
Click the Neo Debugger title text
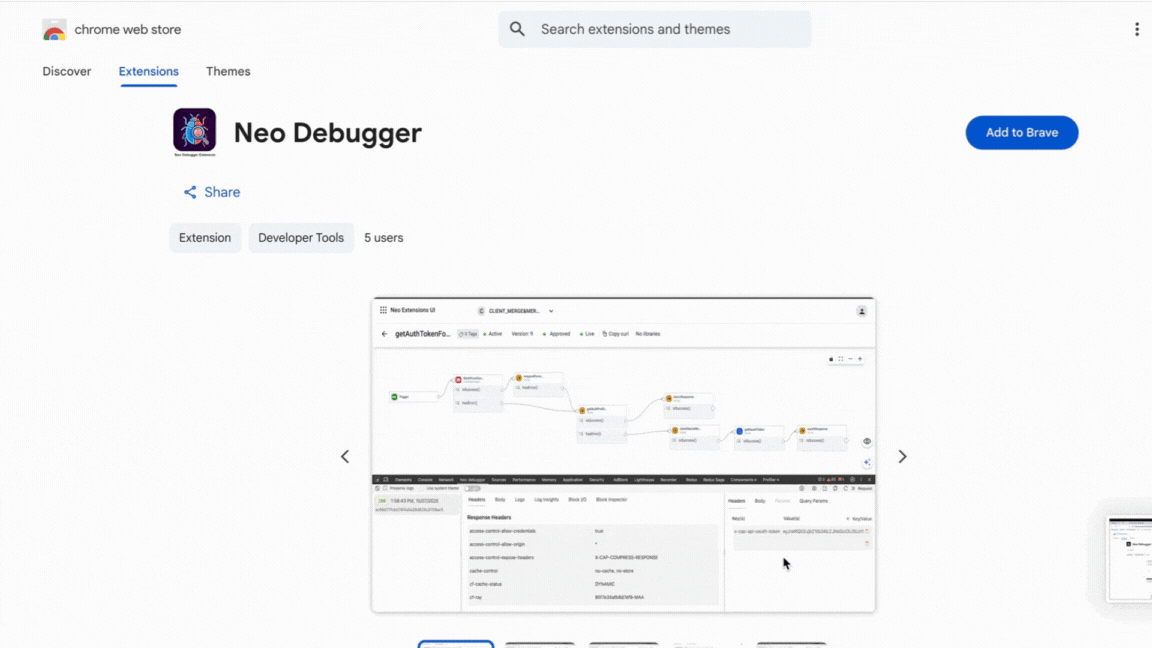[x=328, y=133]
